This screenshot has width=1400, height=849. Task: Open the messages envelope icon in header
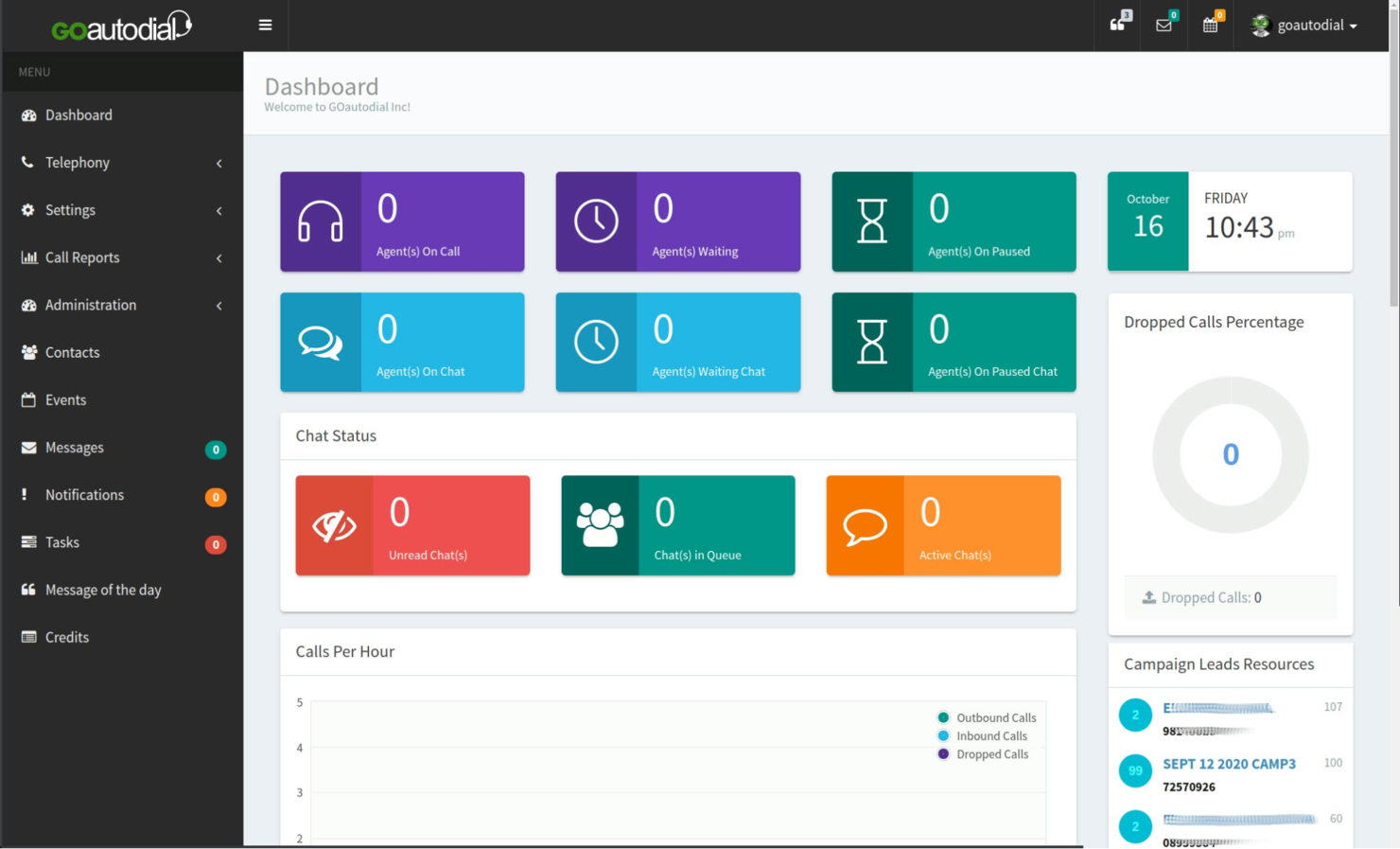click(x=1164, y=26)
